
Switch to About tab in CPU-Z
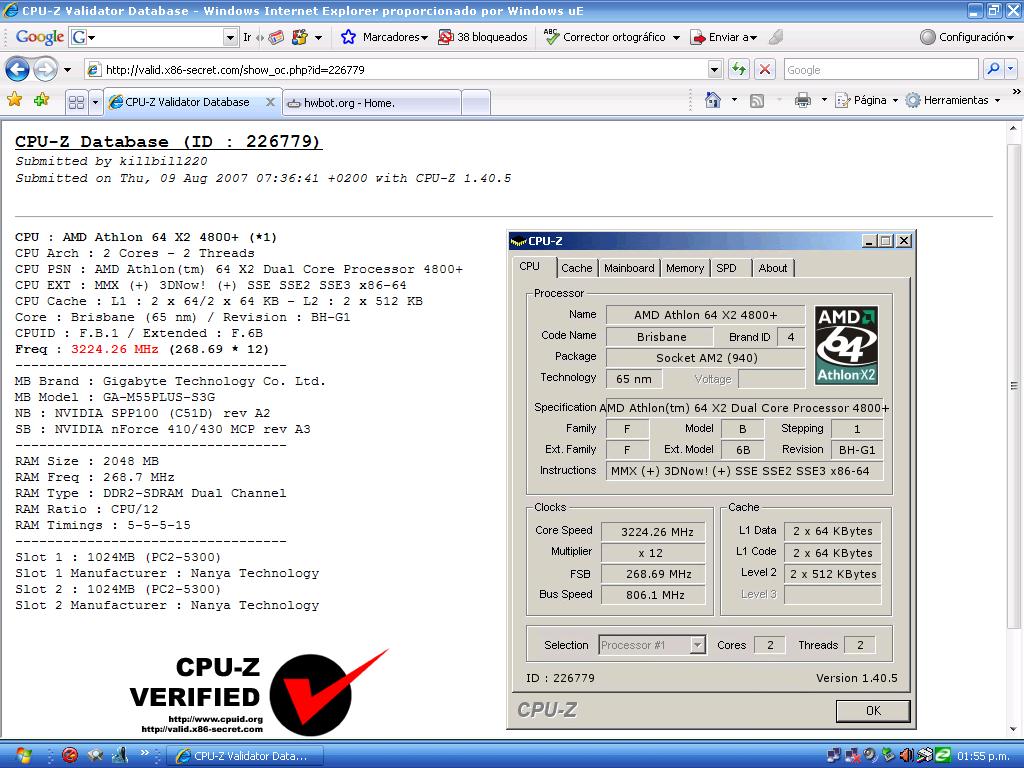pyautogui.click(x=773, y=268)
